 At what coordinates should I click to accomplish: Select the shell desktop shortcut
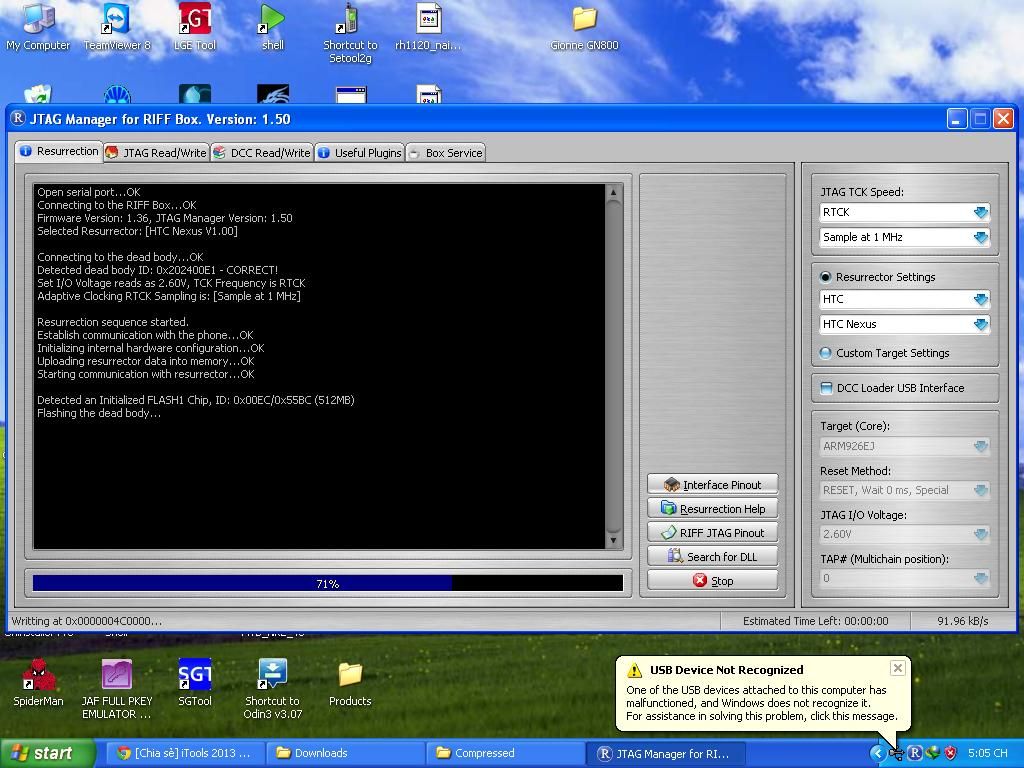click(x=273, y=26)
